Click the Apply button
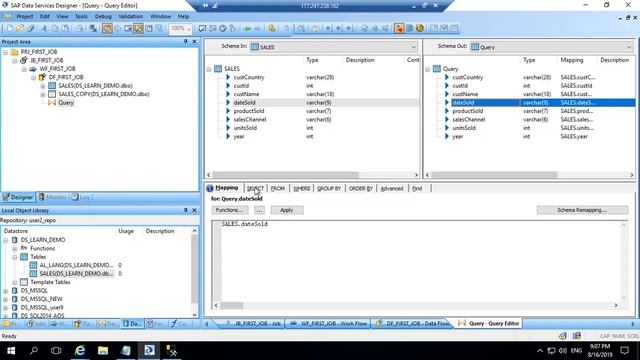This screenshot has width=640, height=360. [x=287, y=210]
